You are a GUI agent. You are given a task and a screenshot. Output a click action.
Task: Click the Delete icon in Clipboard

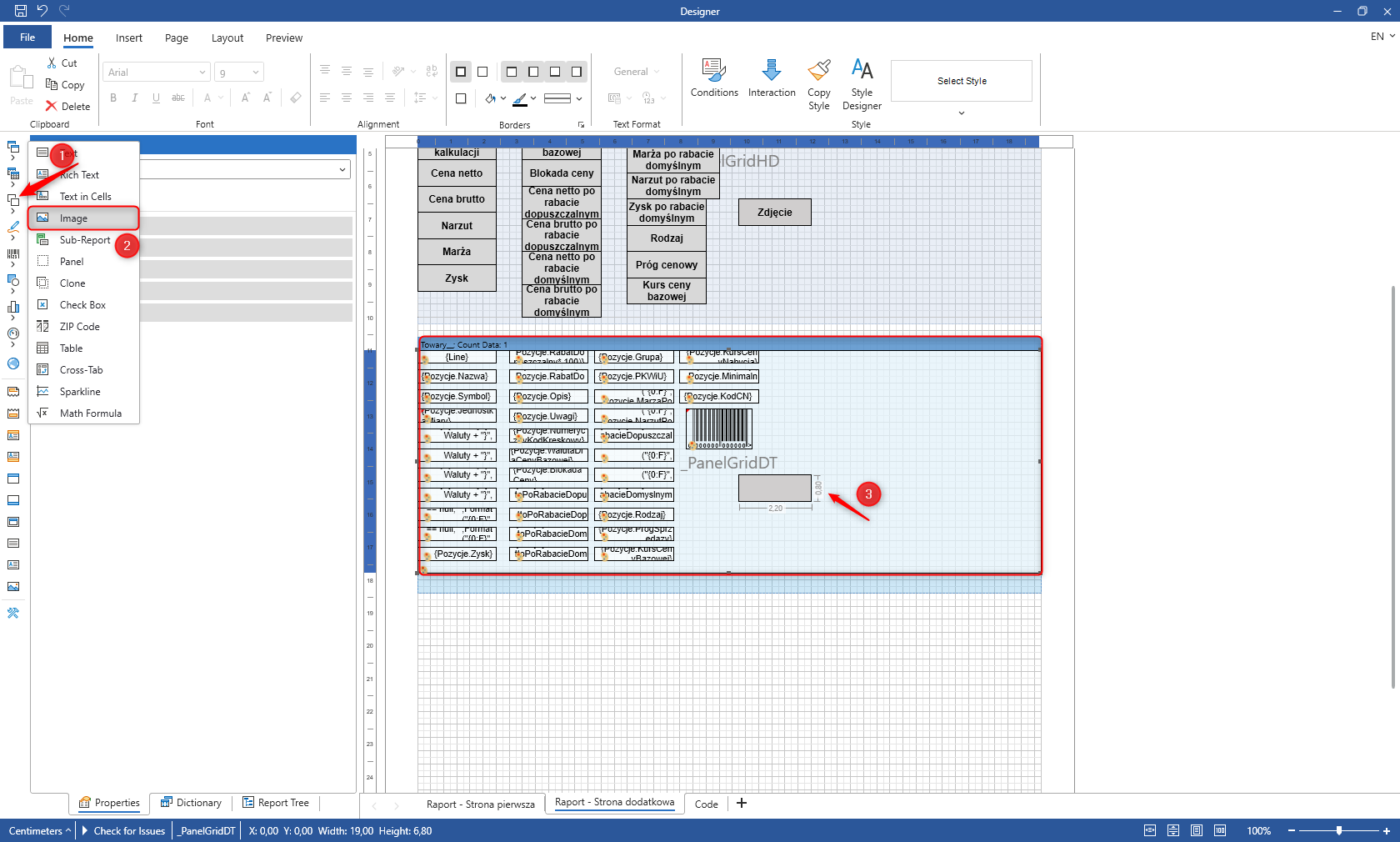(52, 106)
